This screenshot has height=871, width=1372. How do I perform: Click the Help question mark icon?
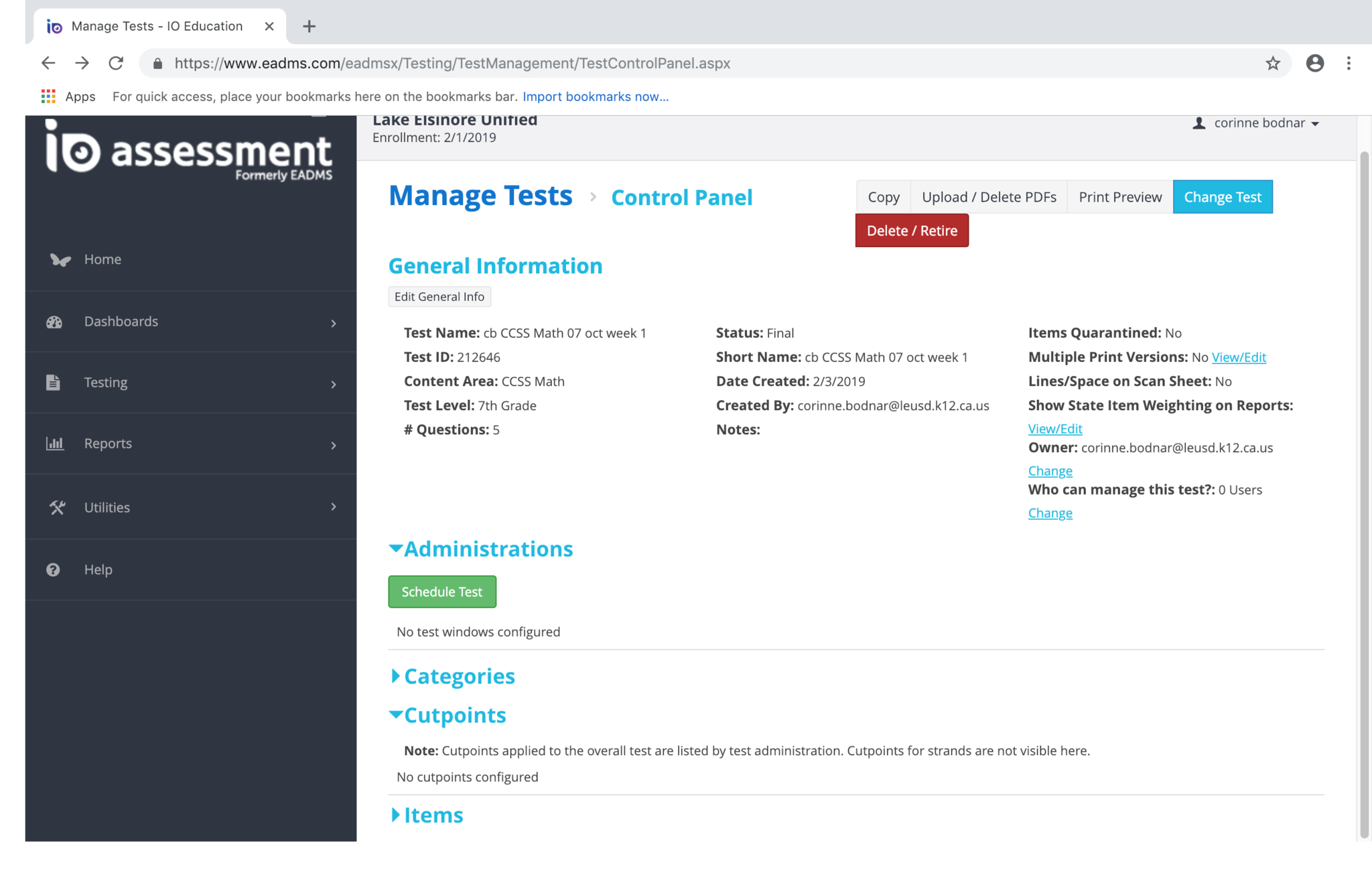53,569
